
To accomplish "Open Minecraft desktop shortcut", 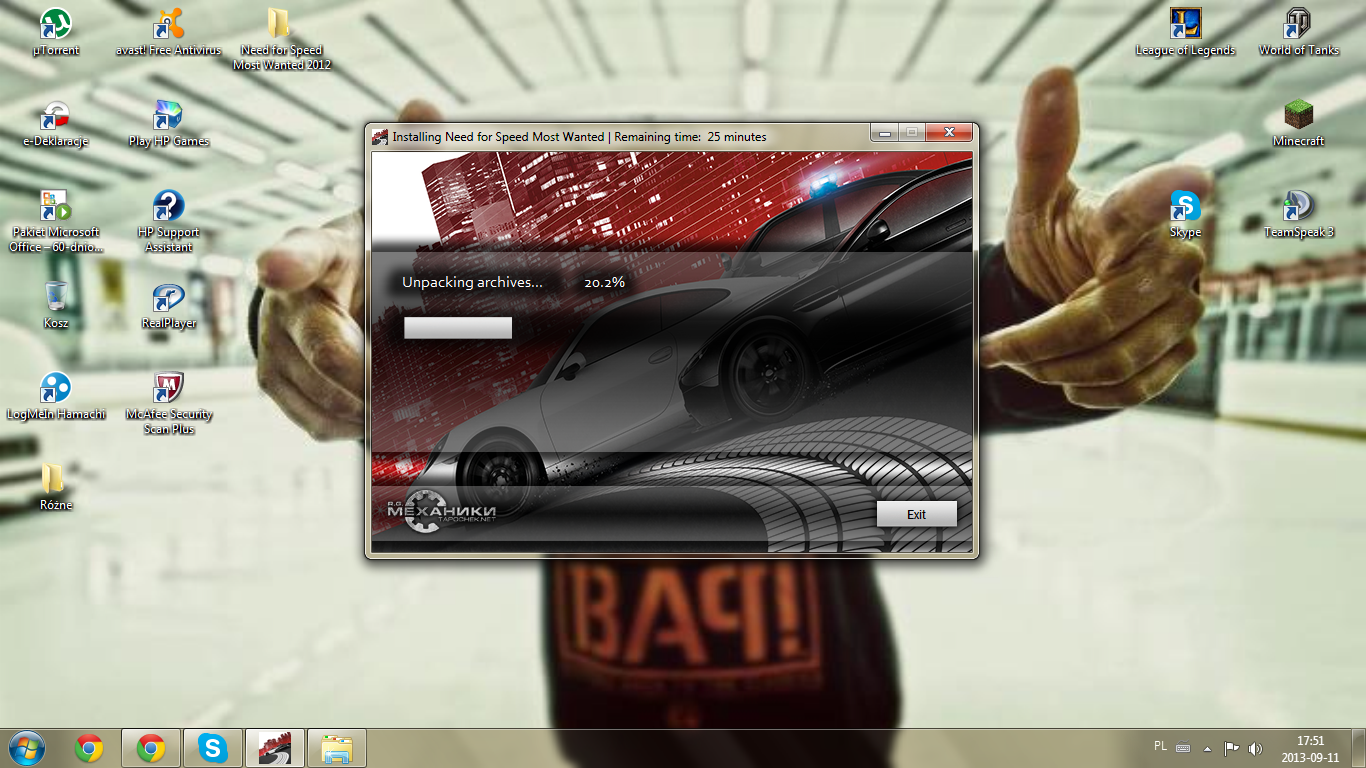I will click(x=1298, y=123).
